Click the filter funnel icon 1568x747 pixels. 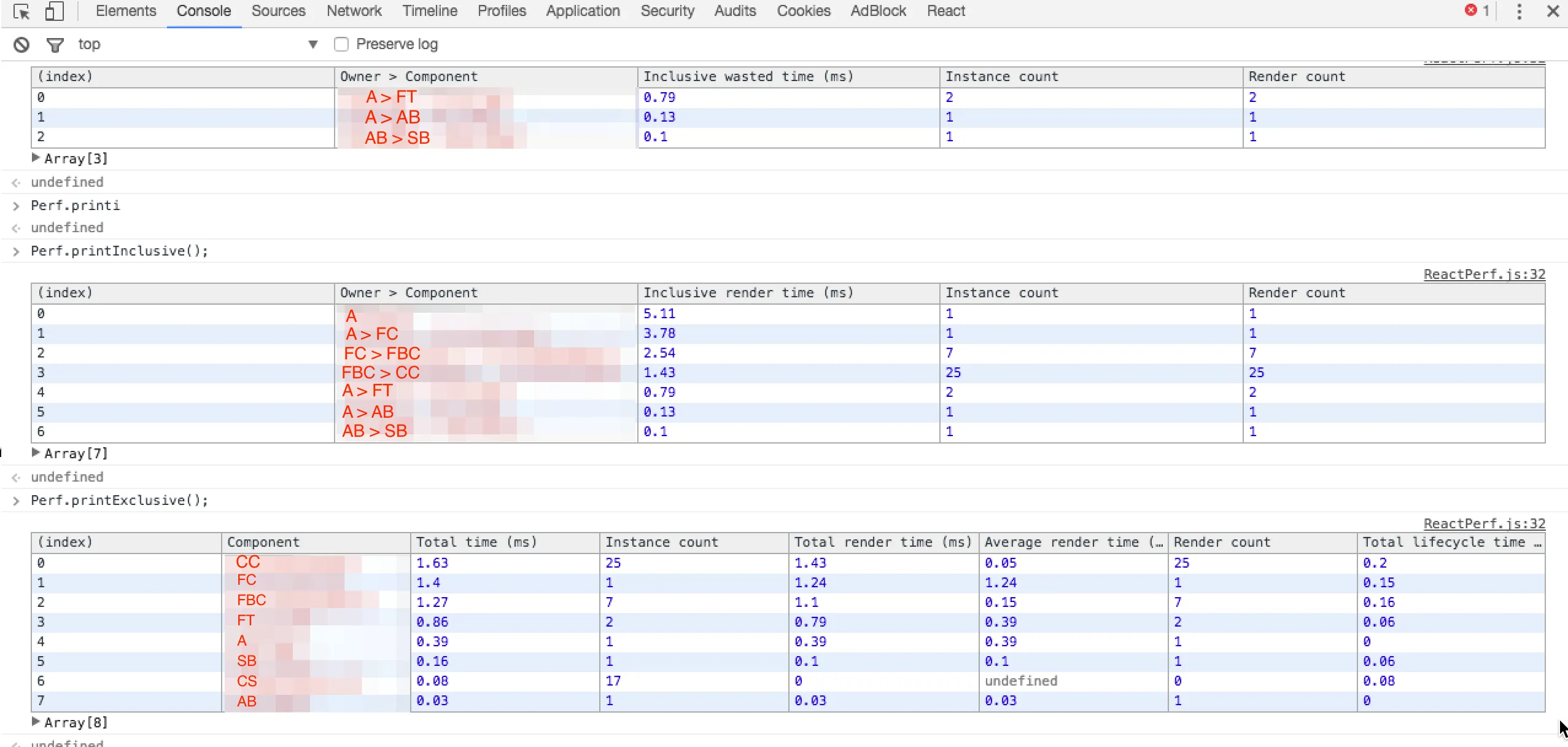coord(55,44)
